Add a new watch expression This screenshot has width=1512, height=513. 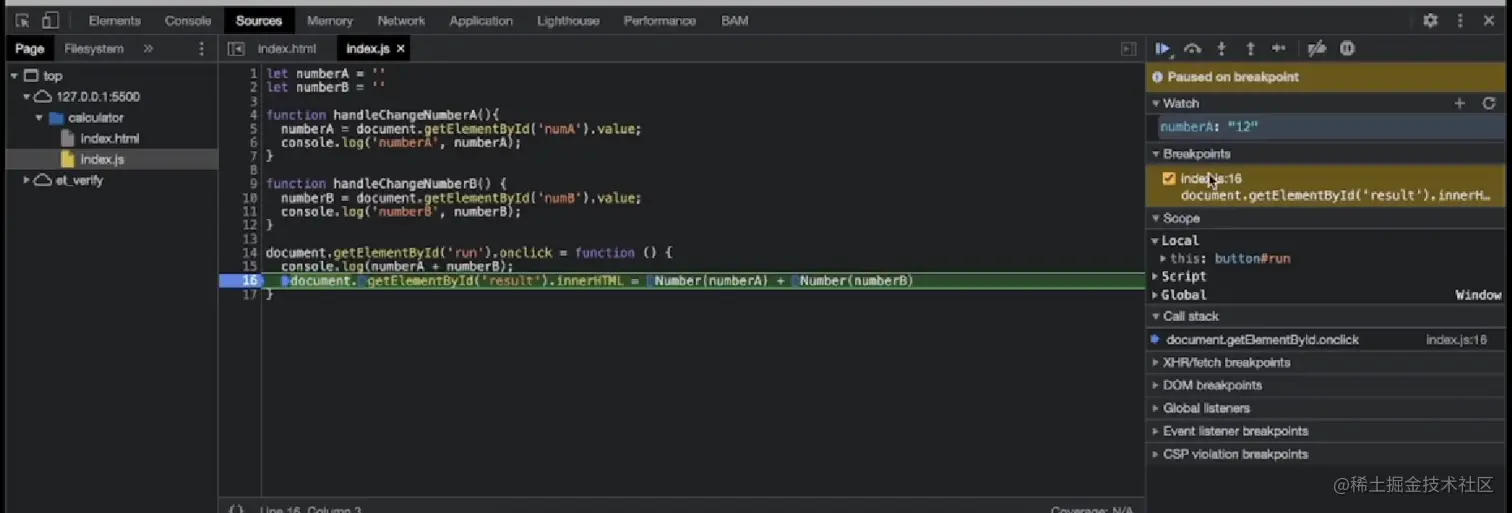[x=1460, y=103]
